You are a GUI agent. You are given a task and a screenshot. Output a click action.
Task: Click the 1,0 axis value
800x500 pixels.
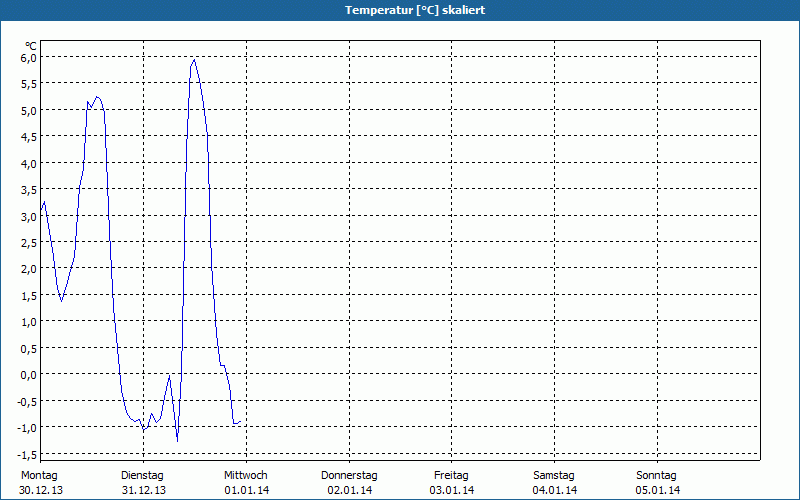tap(29, 322)
